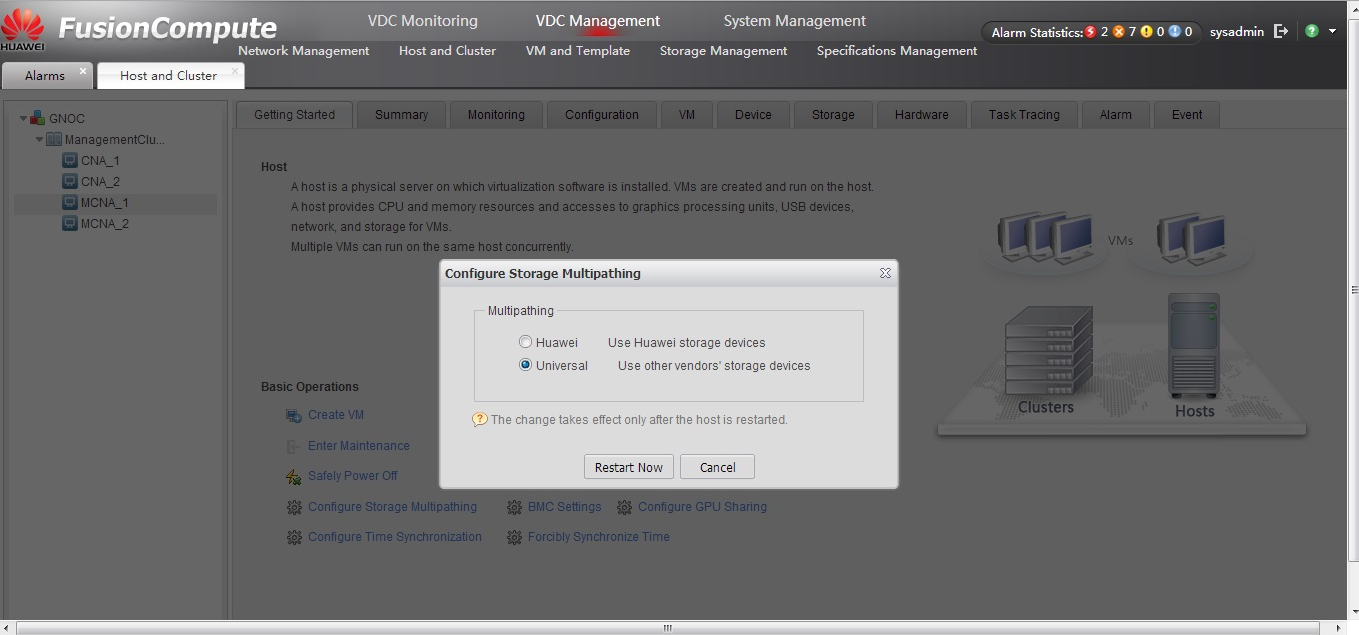Screen dimensions: 1359x635
Task: Click the critical red alarm icon
Action: 1091,32
